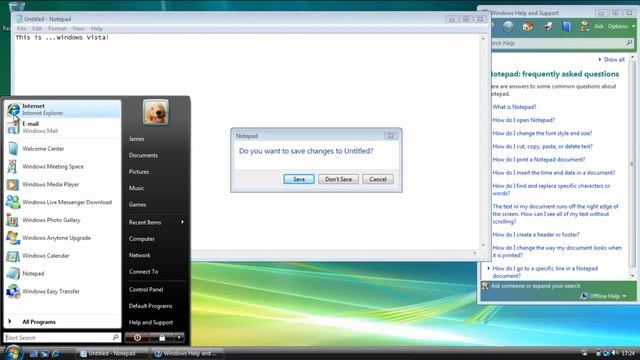Expand Recent Items submenu
The height and width of the screenshot is (360, 640).
[x=156, y=222]
